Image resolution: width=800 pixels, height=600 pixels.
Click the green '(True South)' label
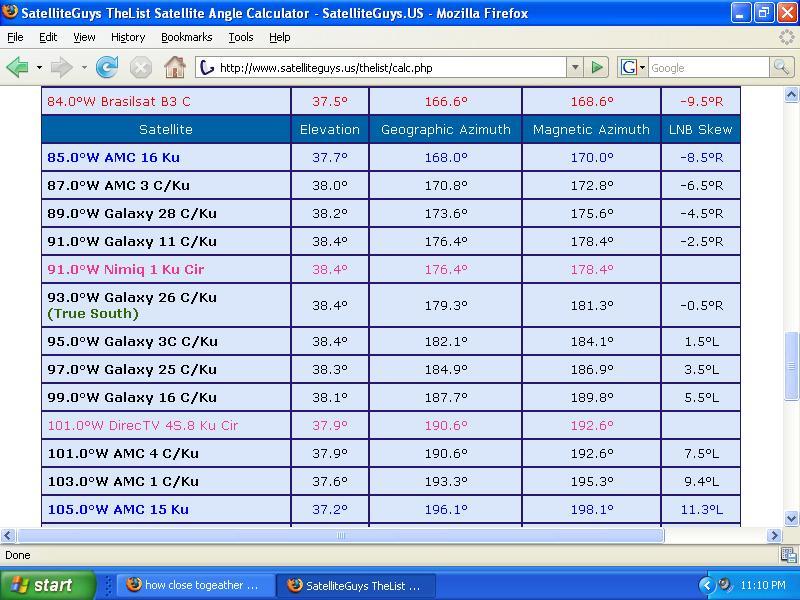pyautogui.click(x=93, y=313)
